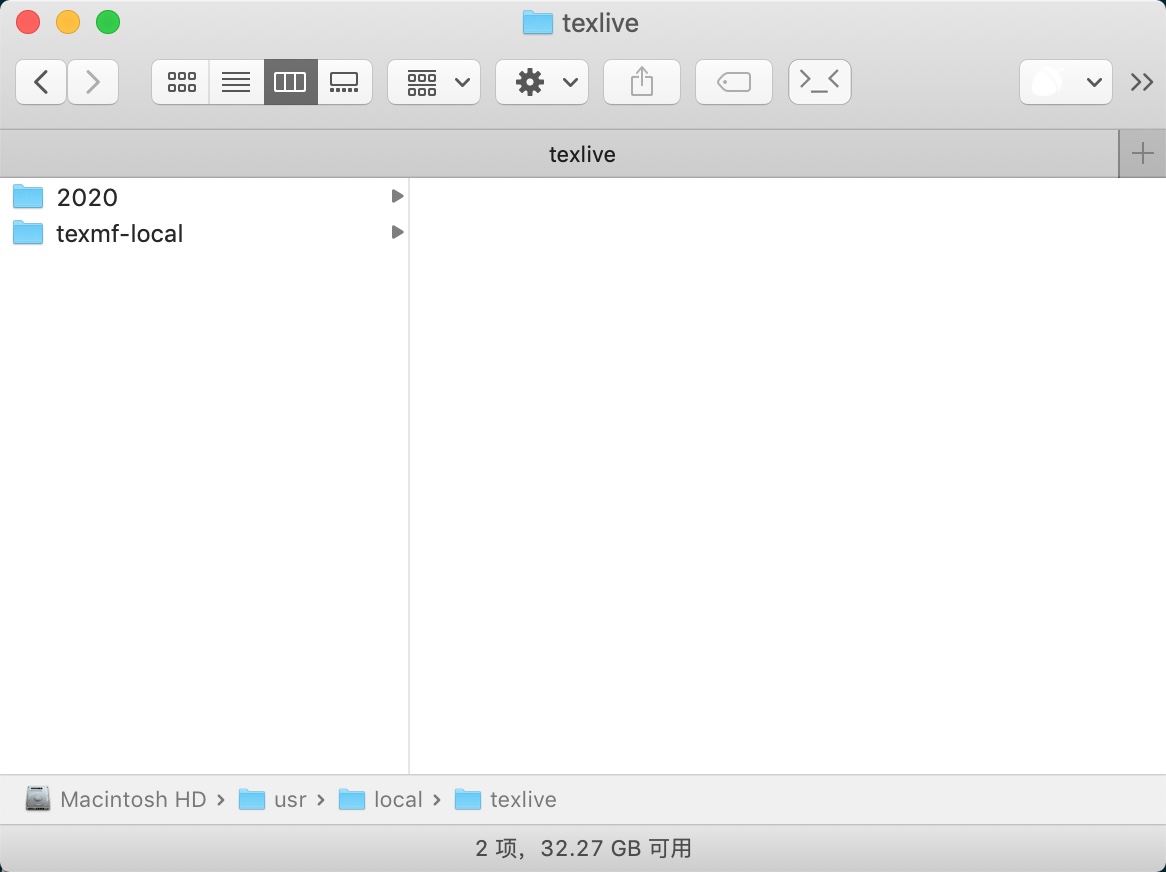This screenshot has height=872, width=1166.
Task: Switch to gallery view
Action: pos(344,82)
